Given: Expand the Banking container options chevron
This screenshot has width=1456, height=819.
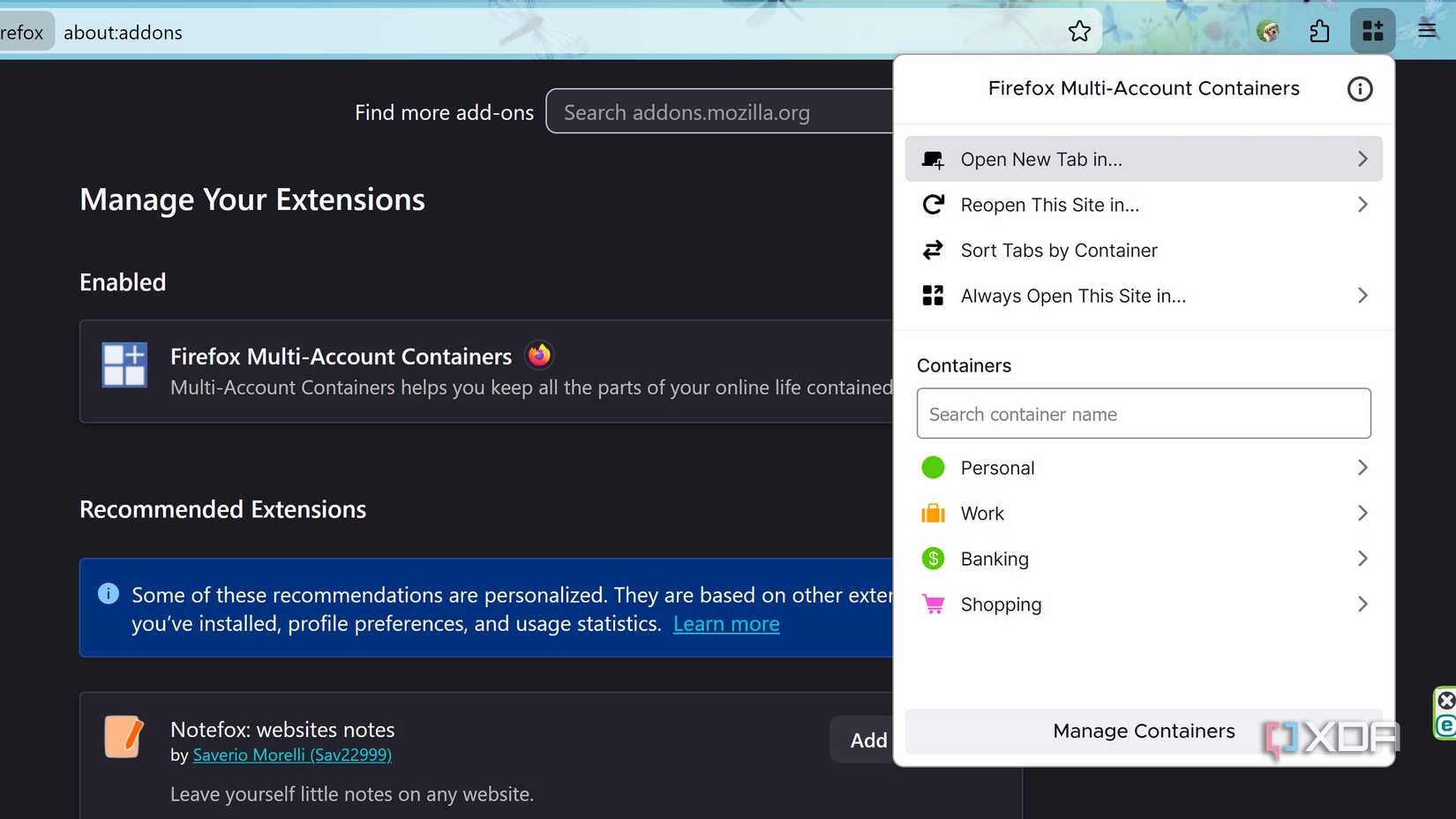Looking at the screenshot, I should pyautogui.click(x=1362, y=558).
